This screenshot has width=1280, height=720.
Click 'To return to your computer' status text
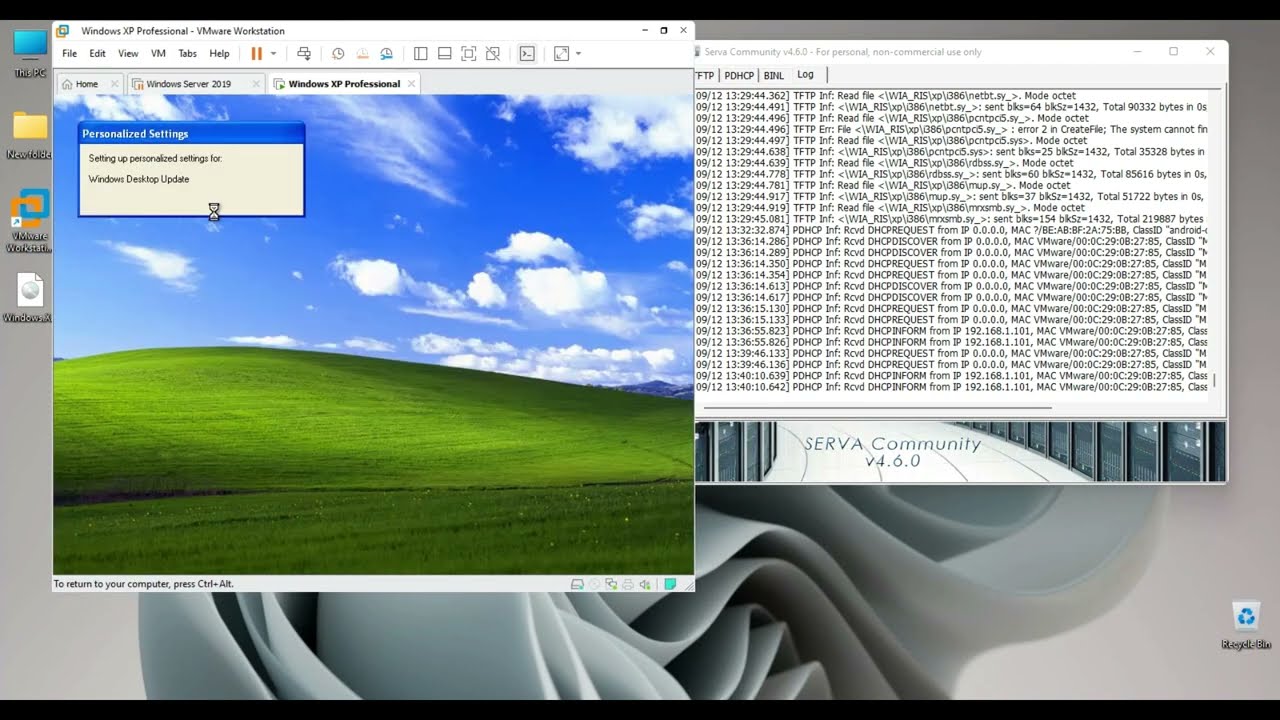[x=144, y=584]
